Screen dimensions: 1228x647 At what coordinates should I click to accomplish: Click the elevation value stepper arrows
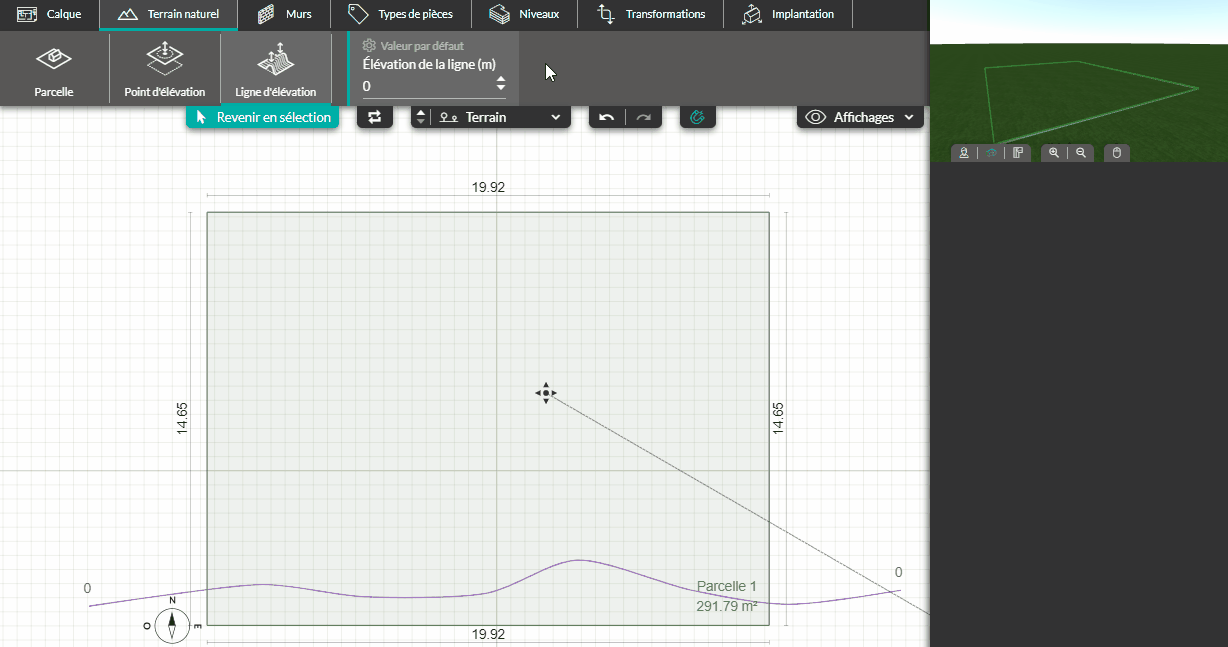pyautogui.click(x=501, y=86)
